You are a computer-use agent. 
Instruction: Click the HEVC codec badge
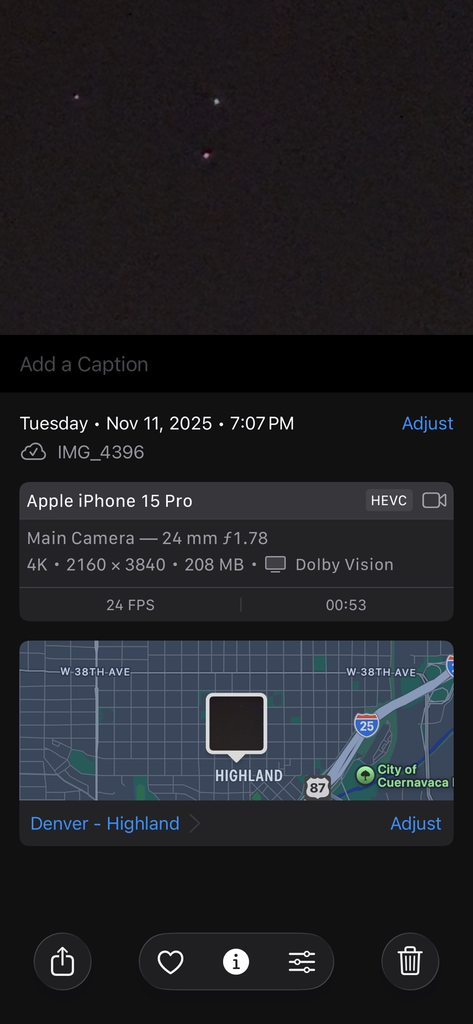389,501
